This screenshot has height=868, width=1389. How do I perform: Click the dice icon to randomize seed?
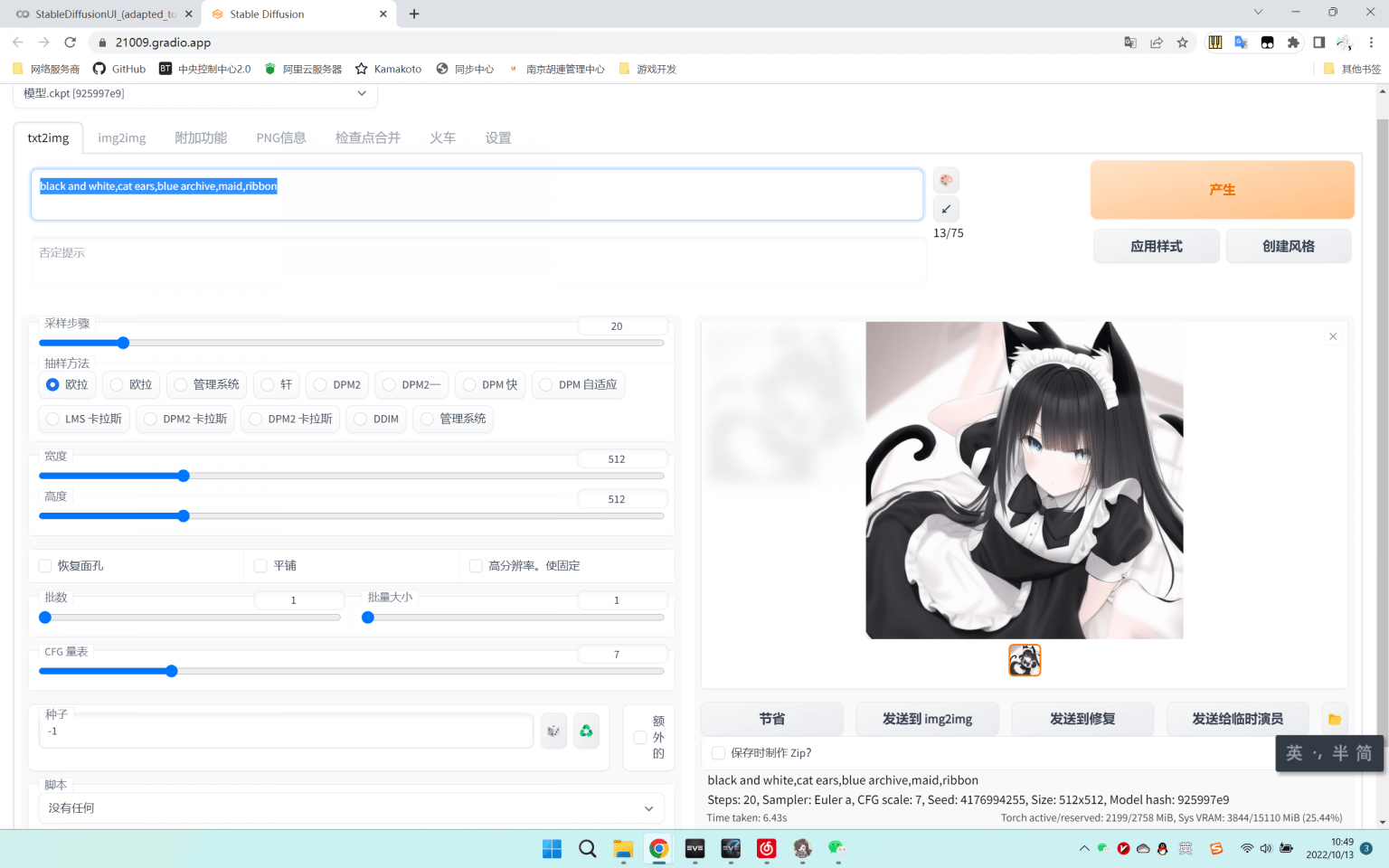[x=553, y=731]
